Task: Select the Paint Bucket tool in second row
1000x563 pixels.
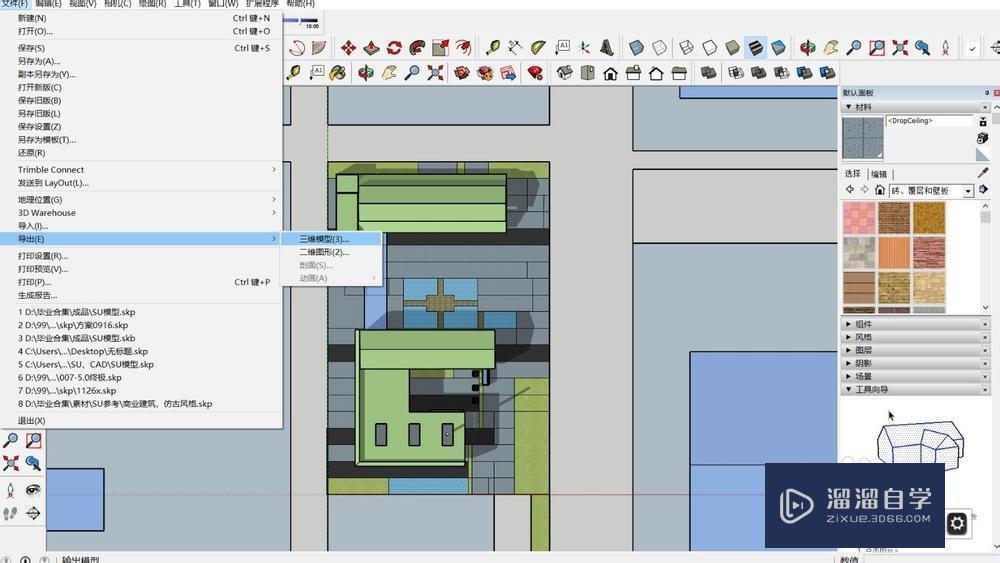Action: [337, 73]
